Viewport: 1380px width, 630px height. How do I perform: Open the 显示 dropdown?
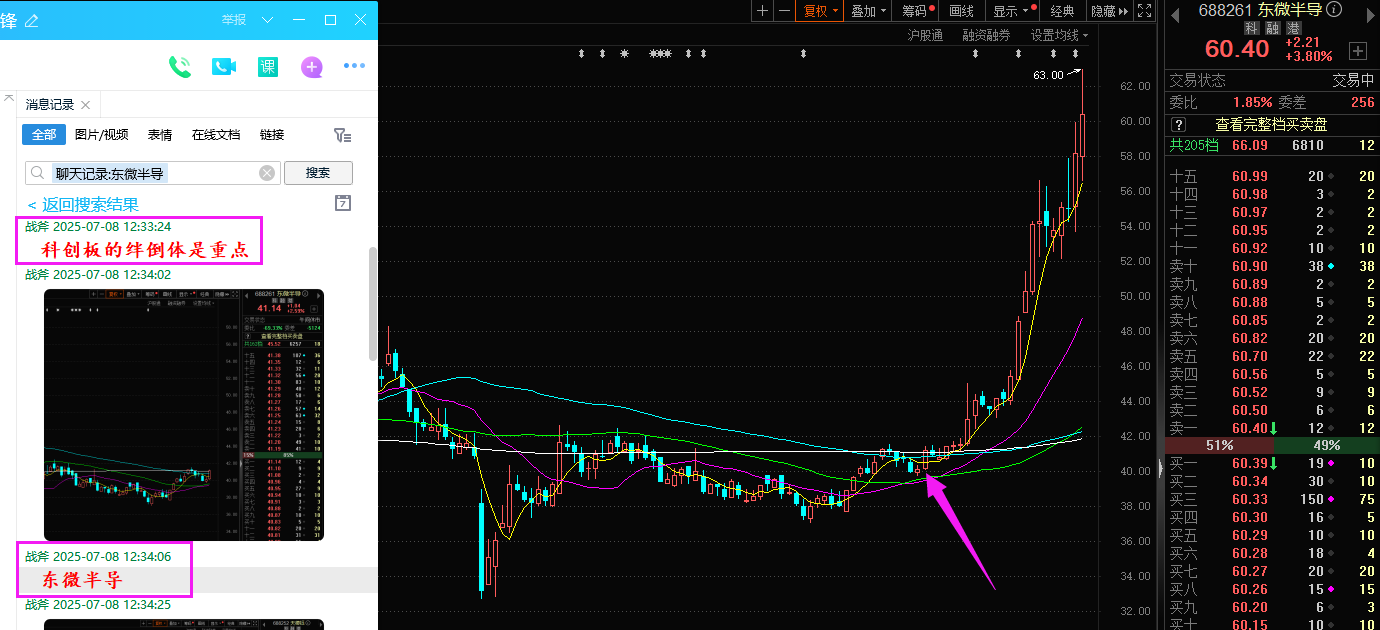[x=1010, y=11]
